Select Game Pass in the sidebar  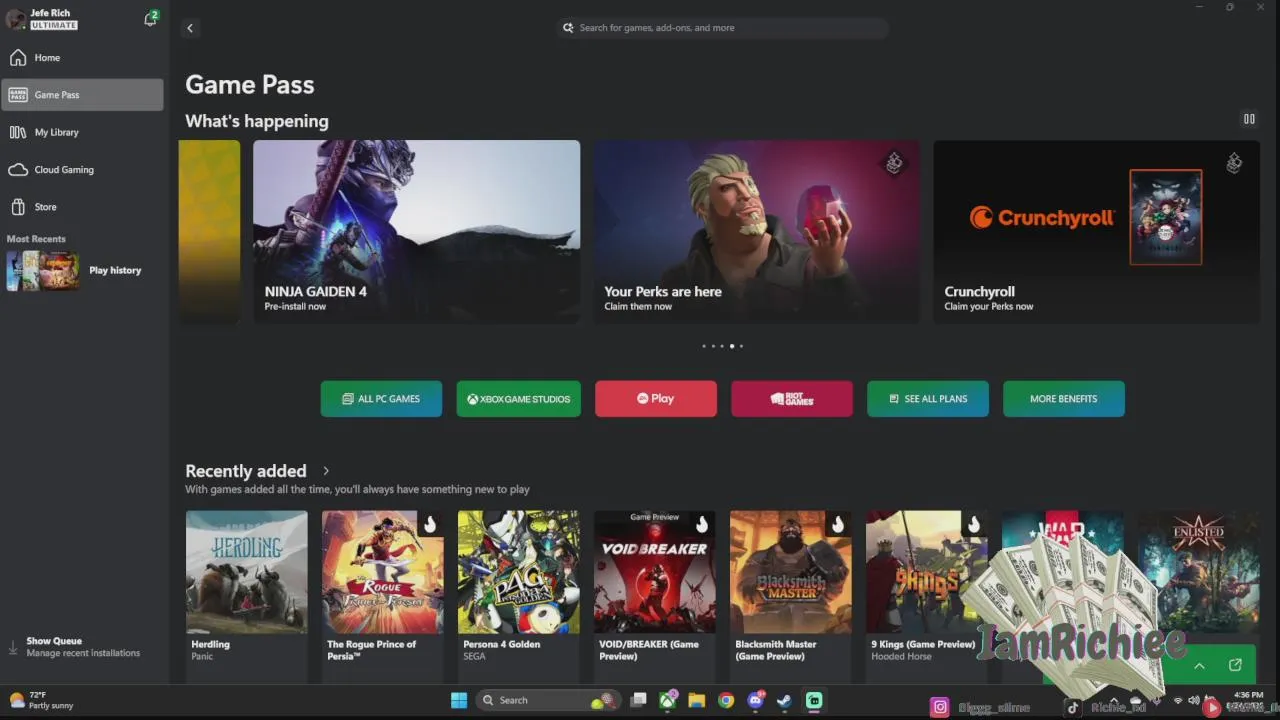point(82,95)
